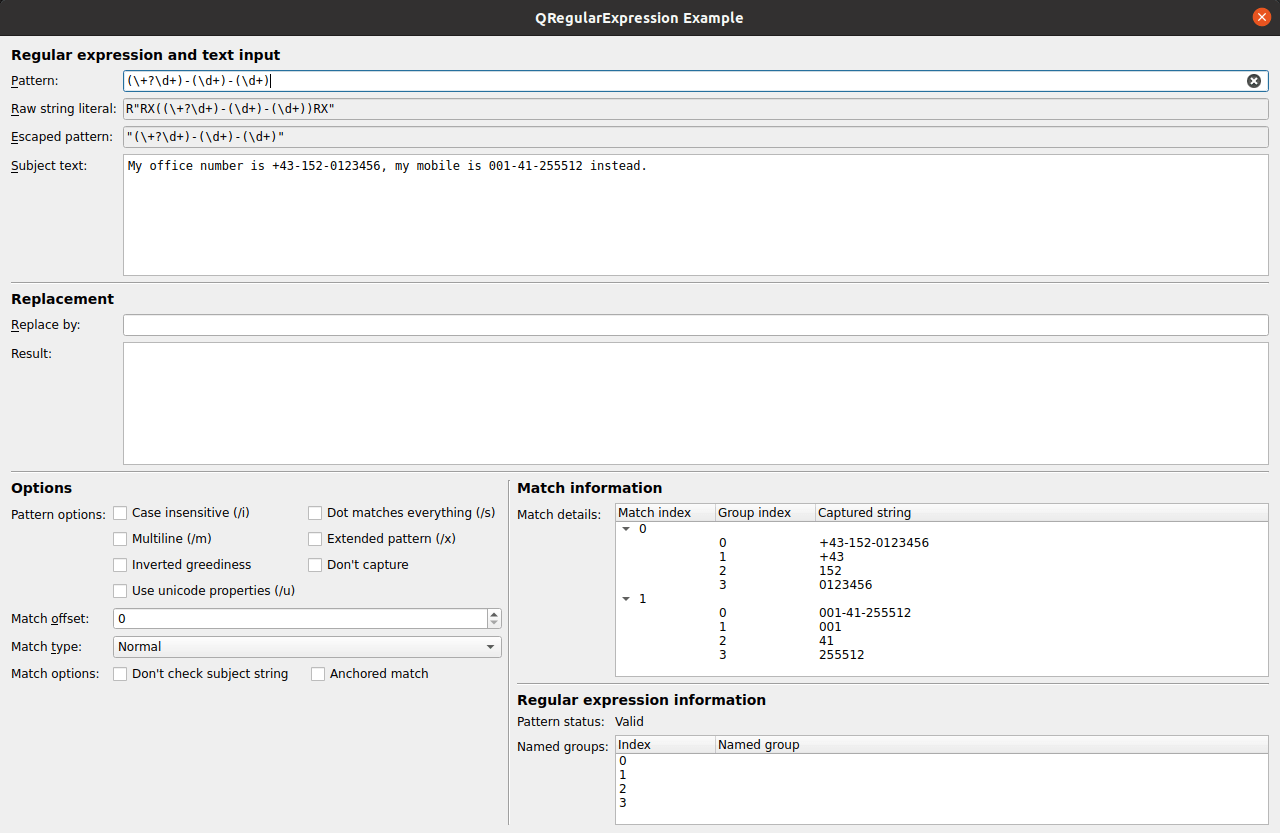This screenshot has width=1280, height=833.
Task: Collapse match index 0 in the tree
Action: pyautogui.click(x=627, y=529)
